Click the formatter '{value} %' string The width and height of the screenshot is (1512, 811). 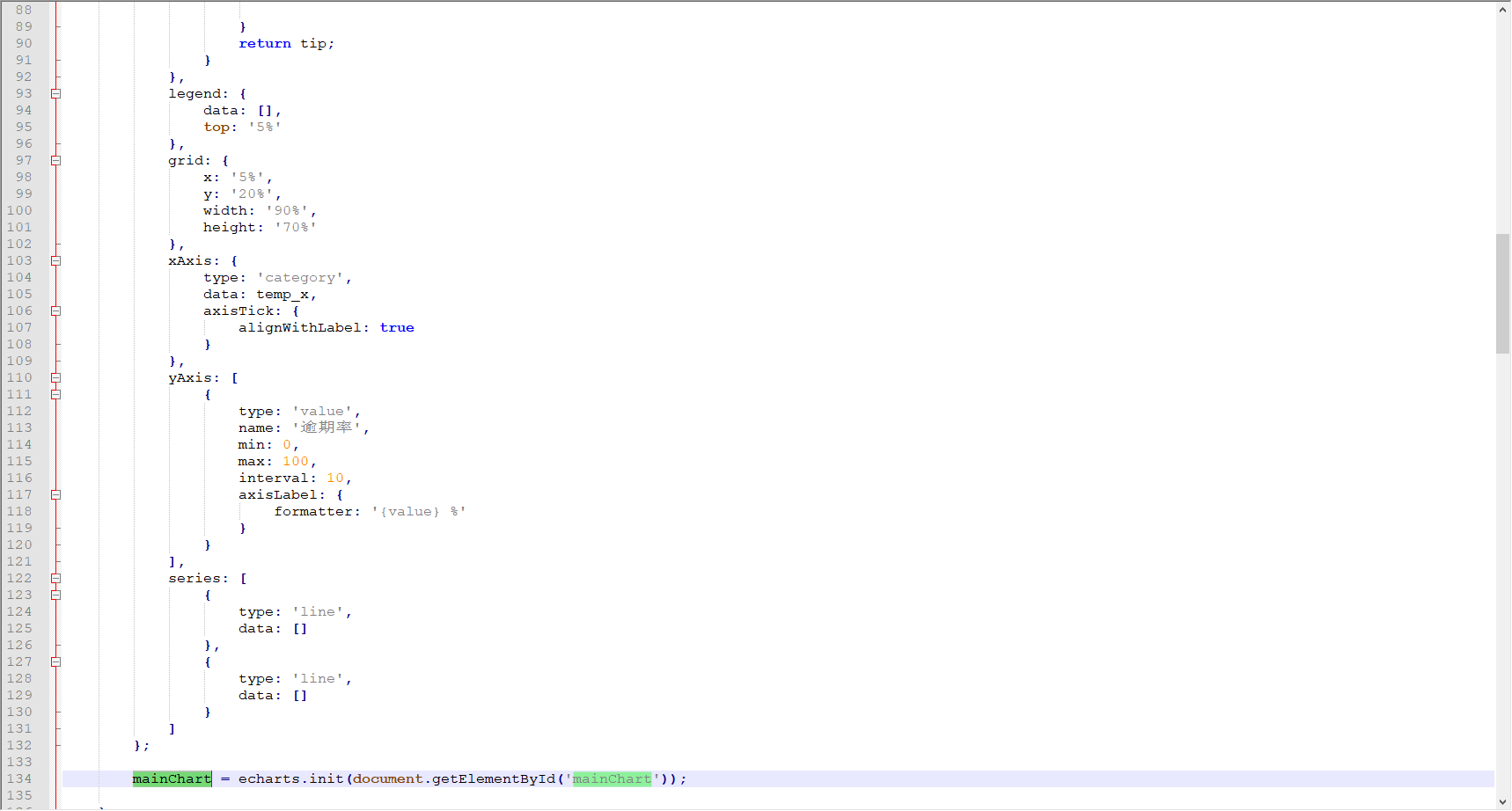[x=419, y=511]
